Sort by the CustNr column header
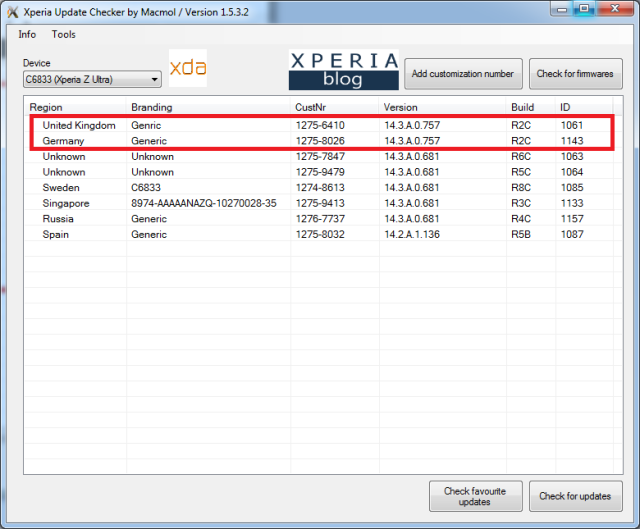 point(335,107)
